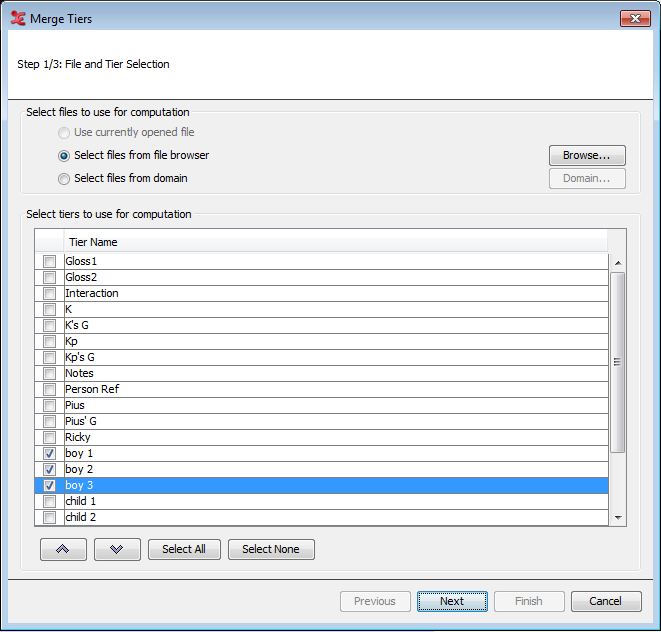Cancel the Merge Tiers wizard
Screen dimensions: 661x632
pos(606,601)
